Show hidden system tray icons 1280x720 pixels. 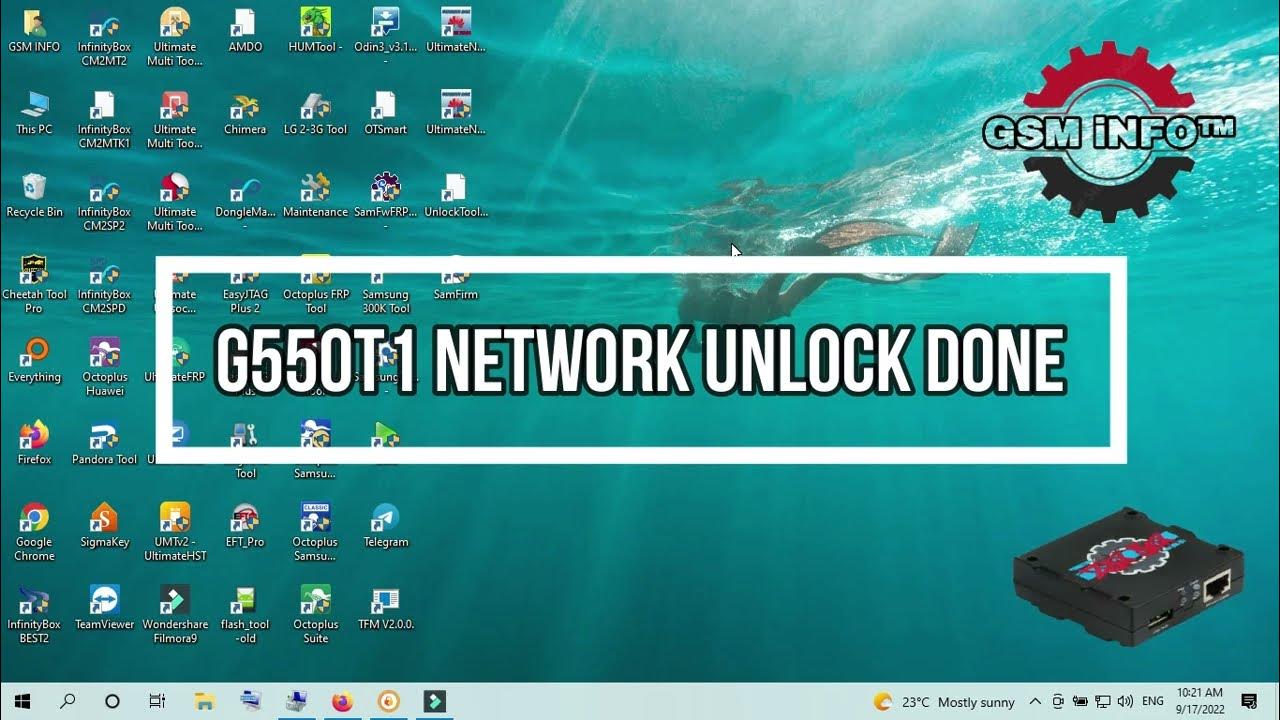click(x=1035, y=702)
